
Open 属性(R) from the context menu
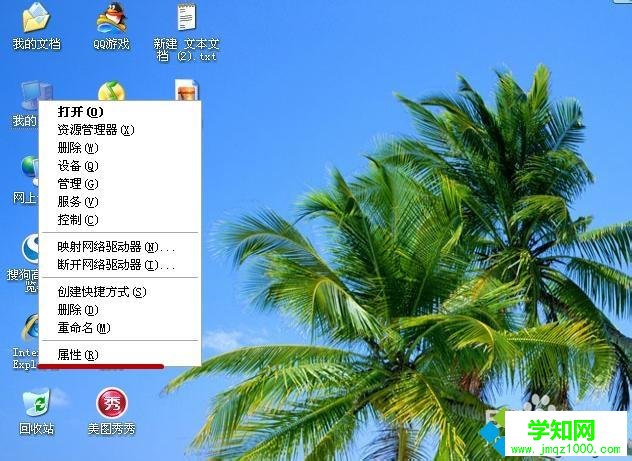coord(120,355)
